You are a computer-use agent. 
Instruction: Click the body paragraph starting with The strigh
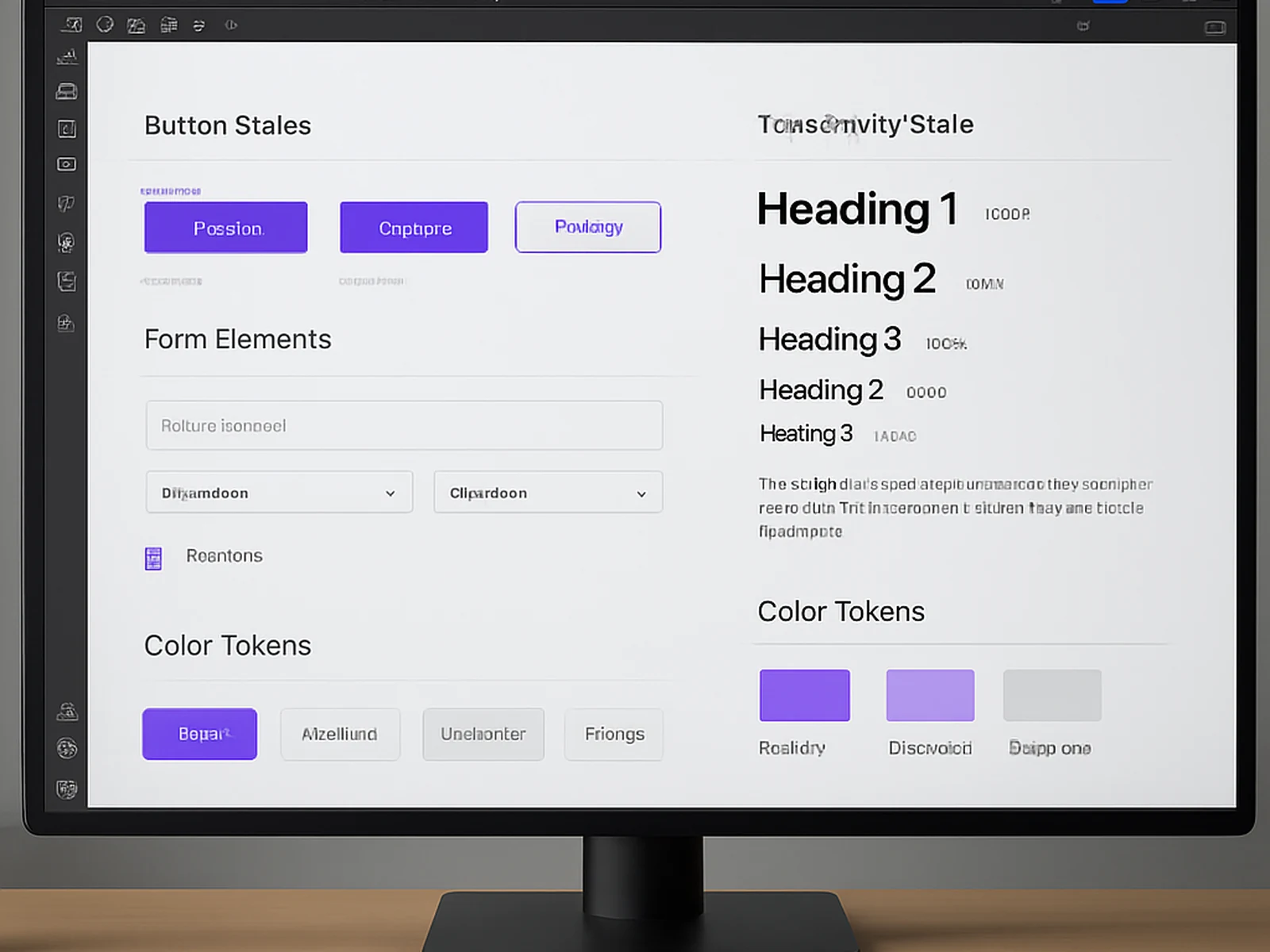[956, 508]
